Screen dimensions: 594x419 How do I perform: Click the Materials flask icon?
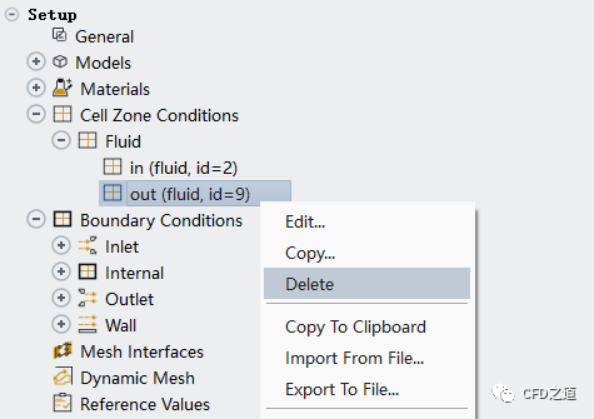click(62, 88)
